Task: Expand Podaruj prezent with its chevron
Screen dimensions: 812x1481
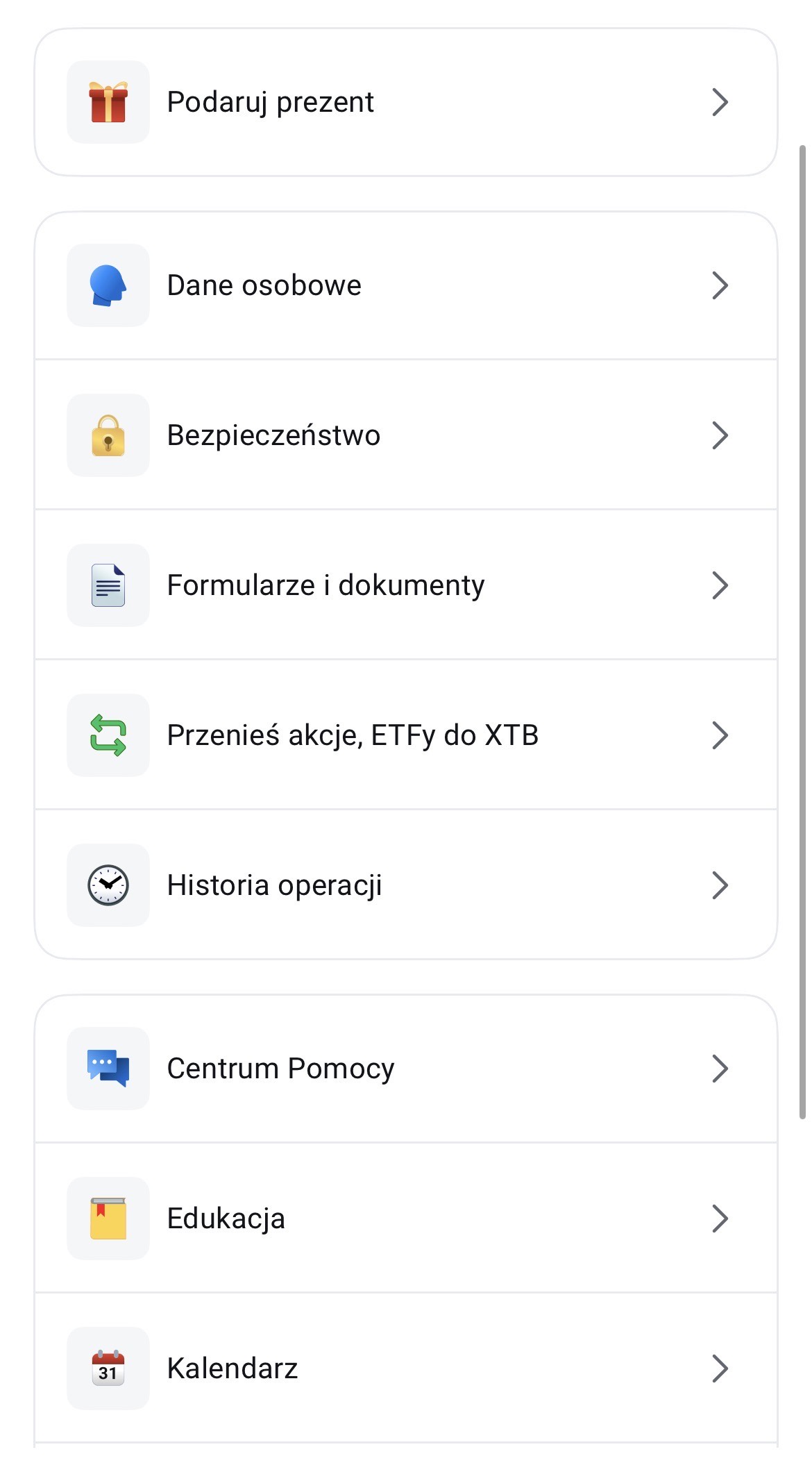Action: [720, 102]
